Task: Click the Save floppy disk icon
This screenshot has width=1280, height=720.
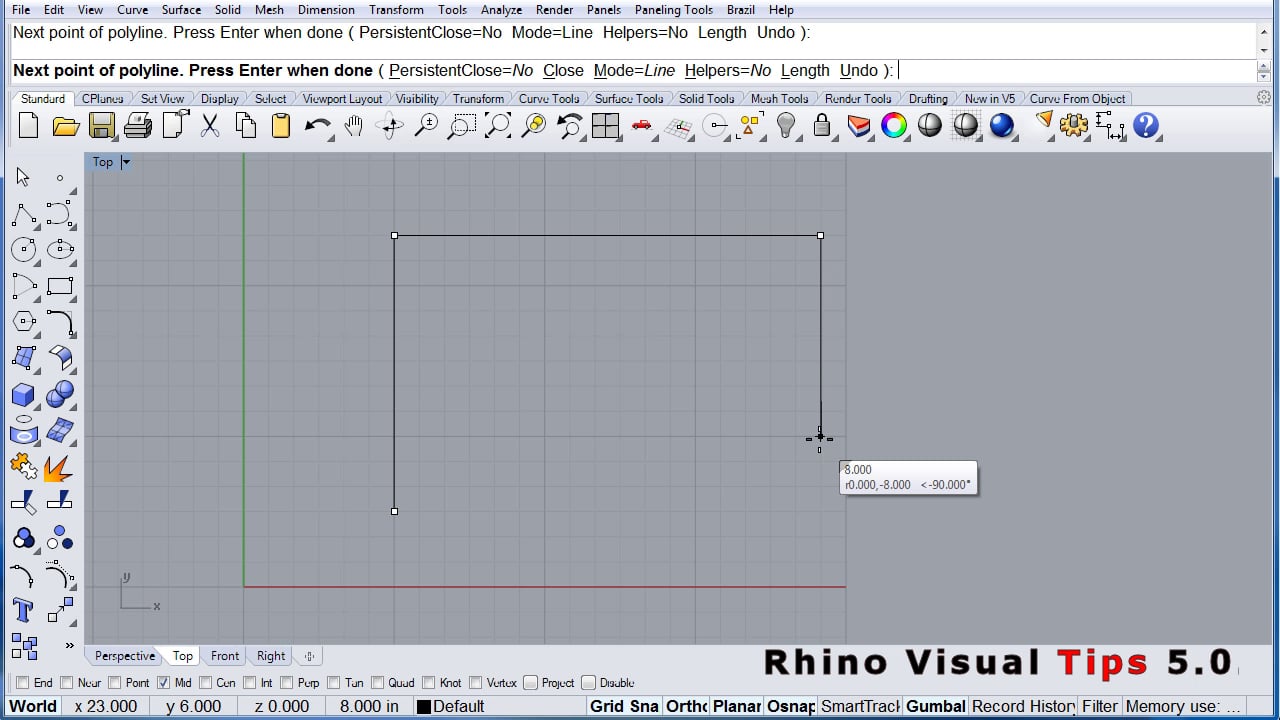Action: click(101, 126)
